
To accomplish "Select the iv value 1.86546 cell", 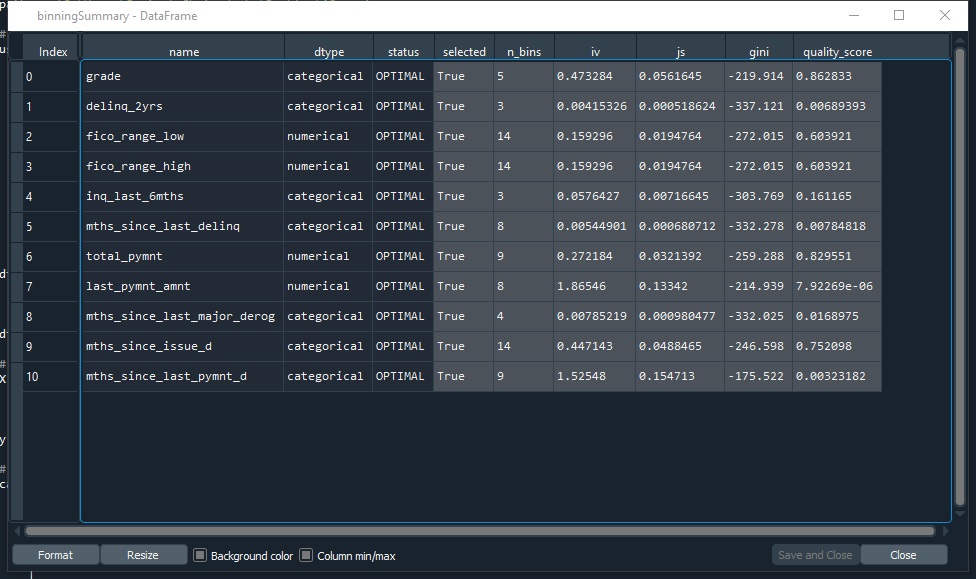I will 595,286.
